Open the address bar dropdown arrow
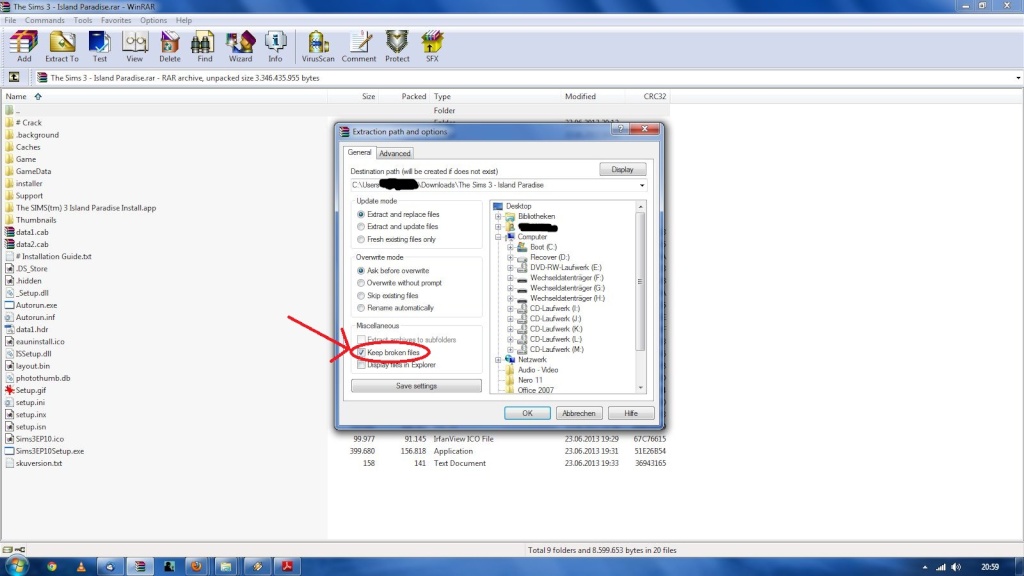1024x576 pixels. [1017, 78]
